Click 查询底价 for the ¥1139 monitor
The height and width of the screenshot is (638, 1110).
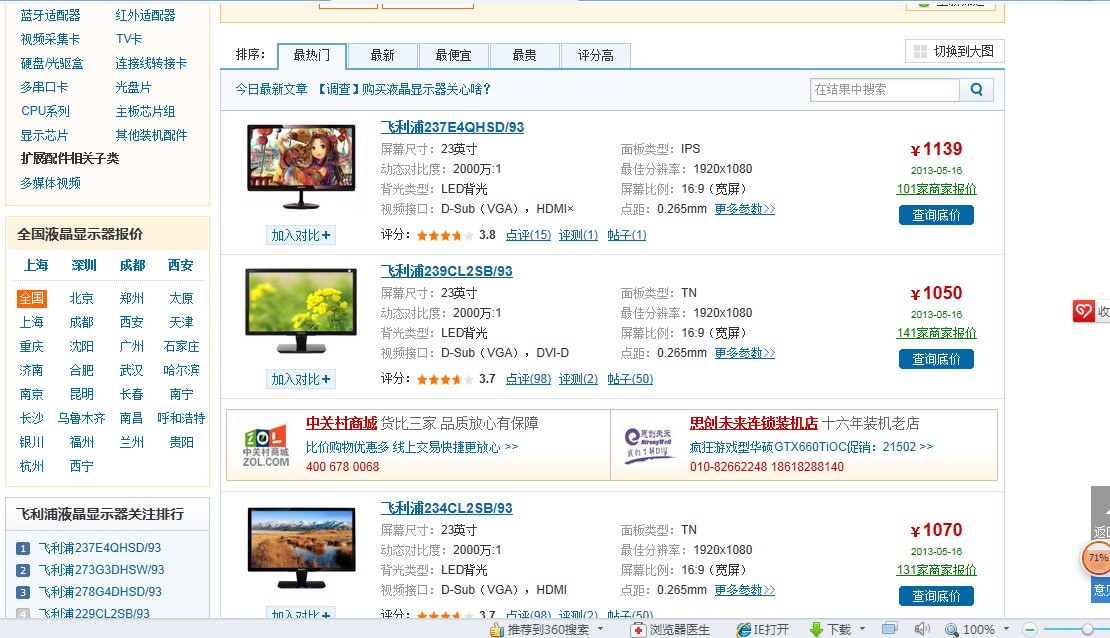(x=936, y=215)
